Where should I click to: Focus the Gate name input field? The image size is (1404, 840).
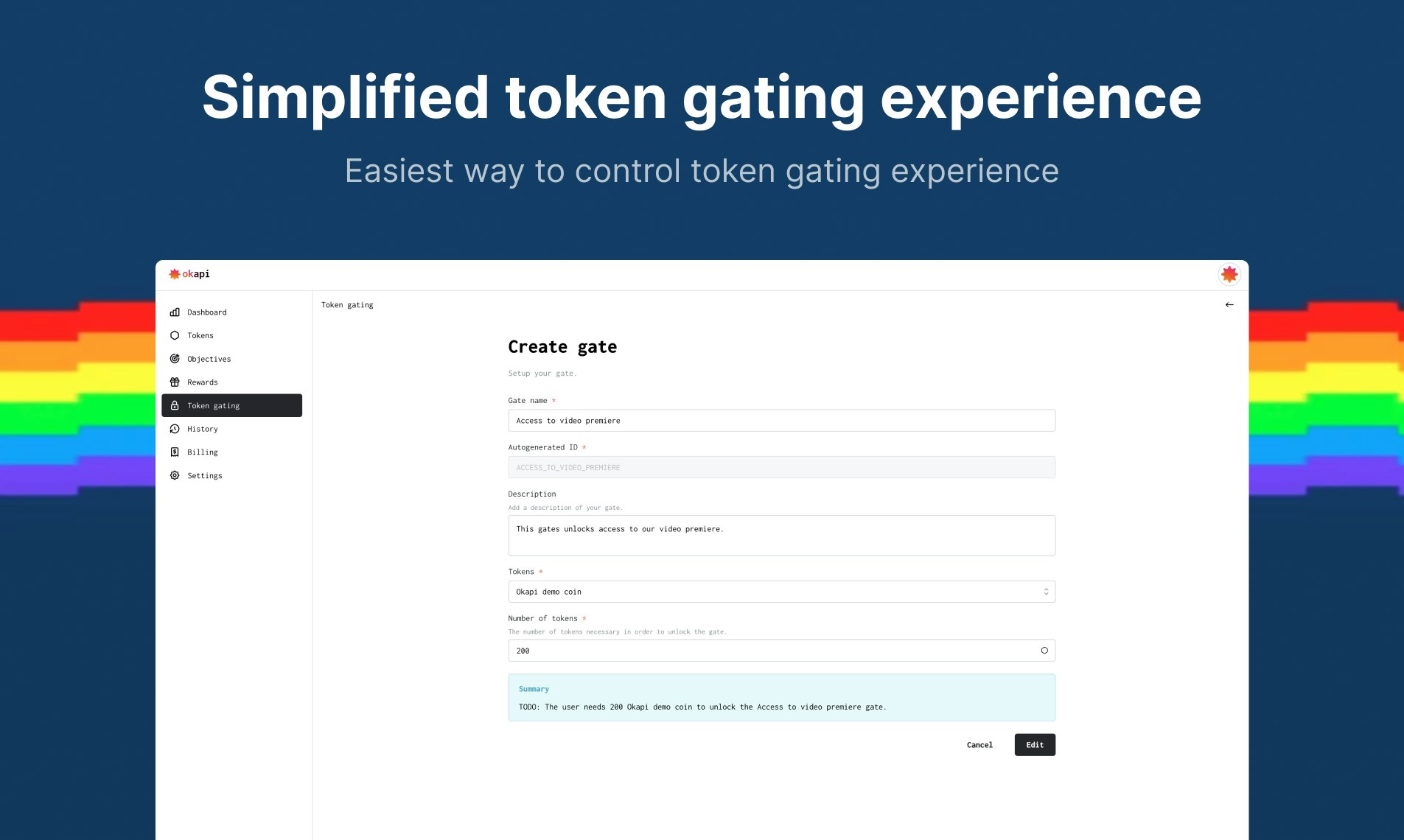click(x=781, y=421)
